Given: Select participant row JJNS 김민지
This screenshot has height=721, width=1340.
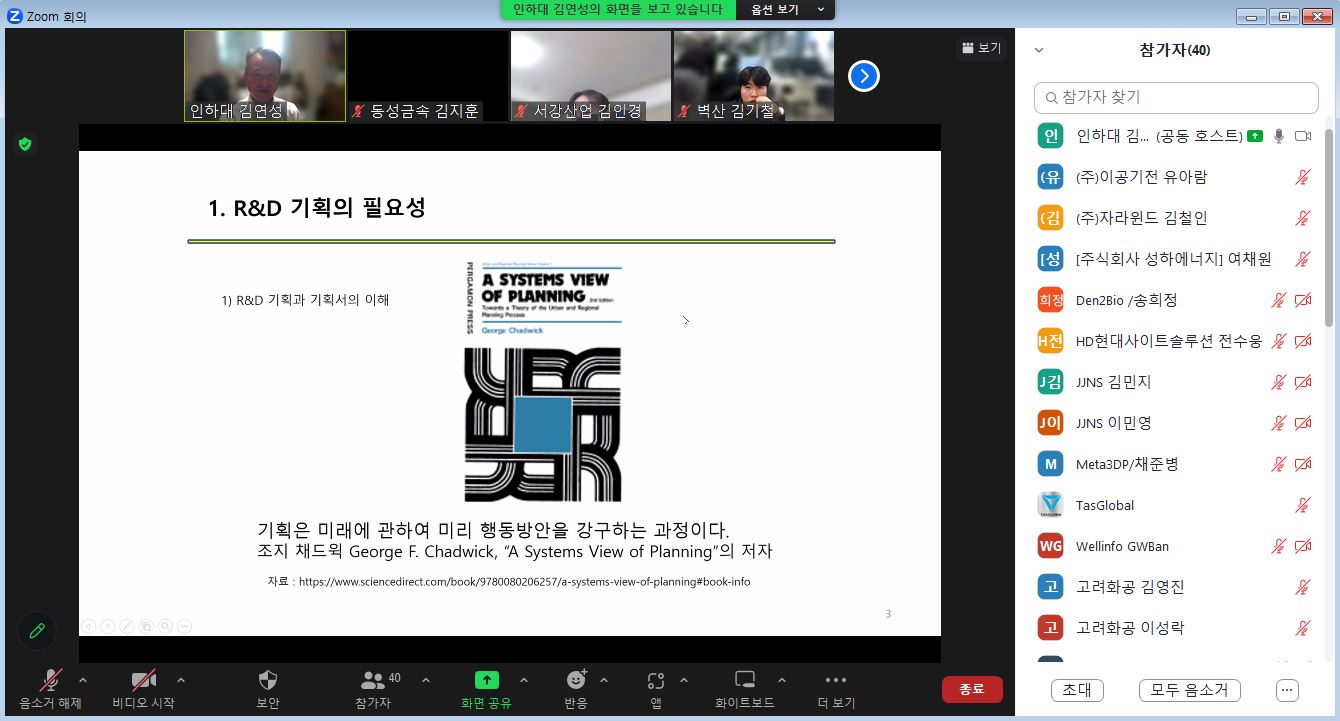Looking at the screenshot, I should coord(1176,382).
